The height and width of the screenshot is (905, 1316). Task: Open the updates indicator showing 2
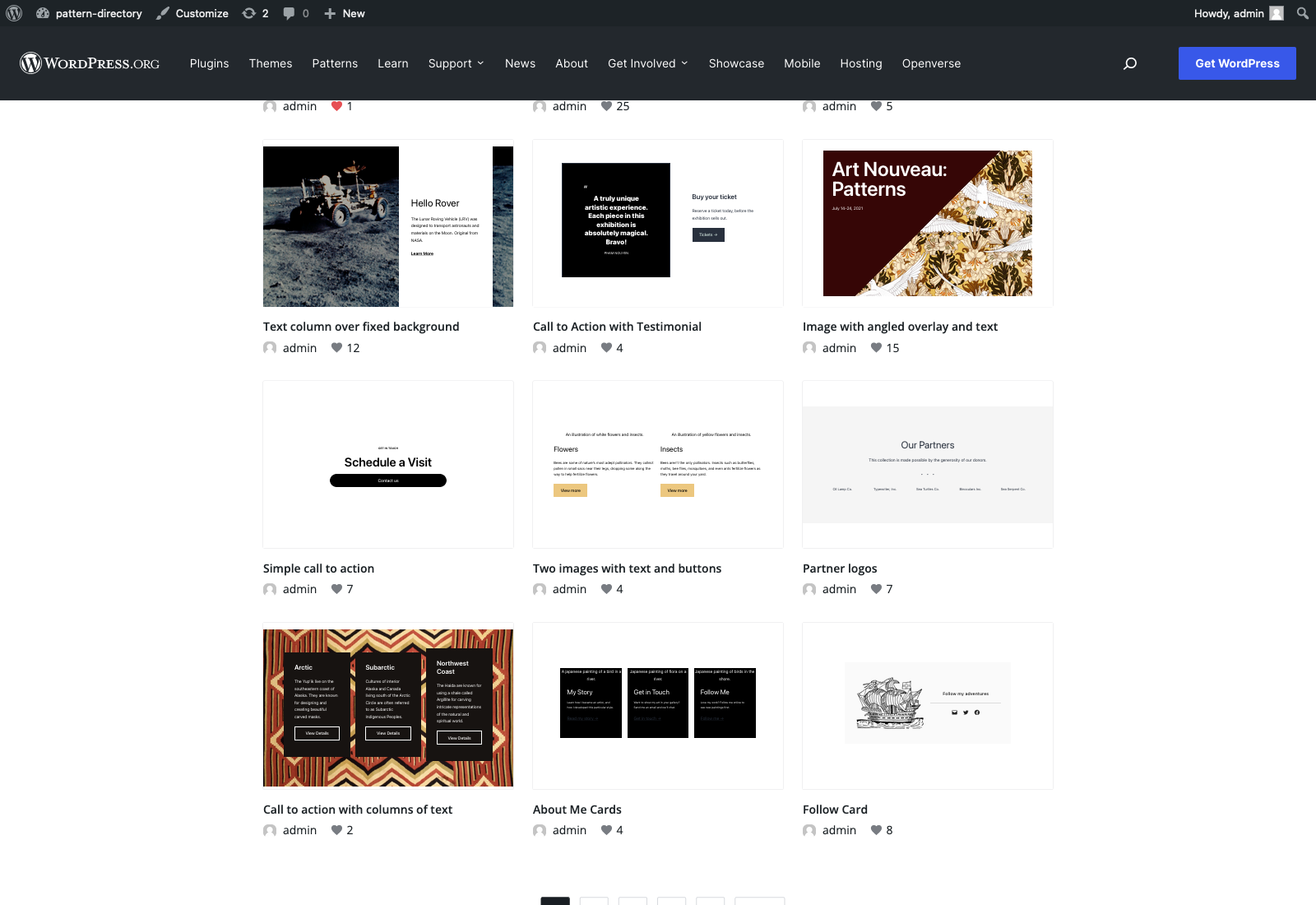coord(255,13)
